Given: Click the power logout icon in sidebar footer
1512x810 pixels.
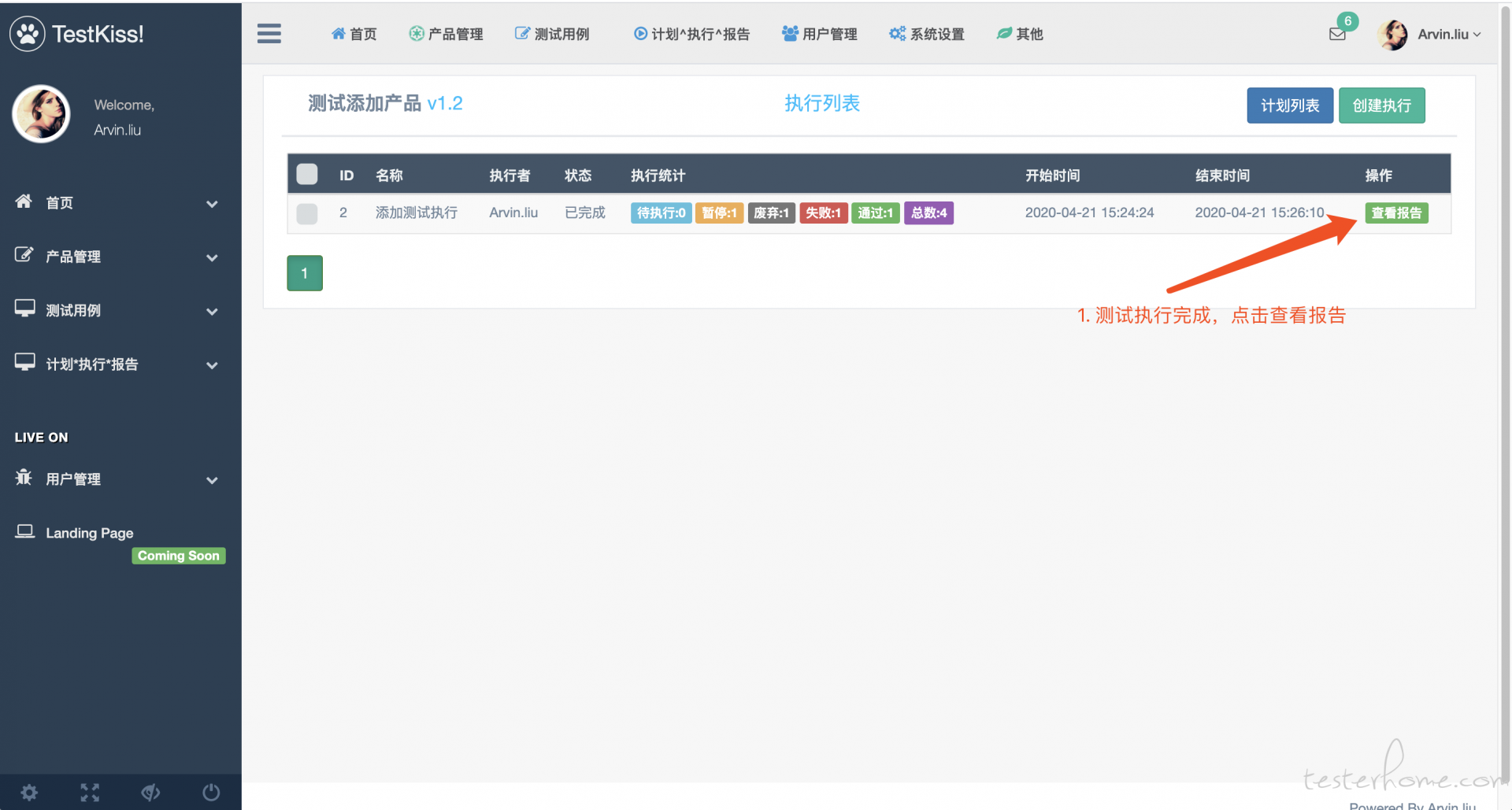Looking at the screenshot, I should coord(211,793).
